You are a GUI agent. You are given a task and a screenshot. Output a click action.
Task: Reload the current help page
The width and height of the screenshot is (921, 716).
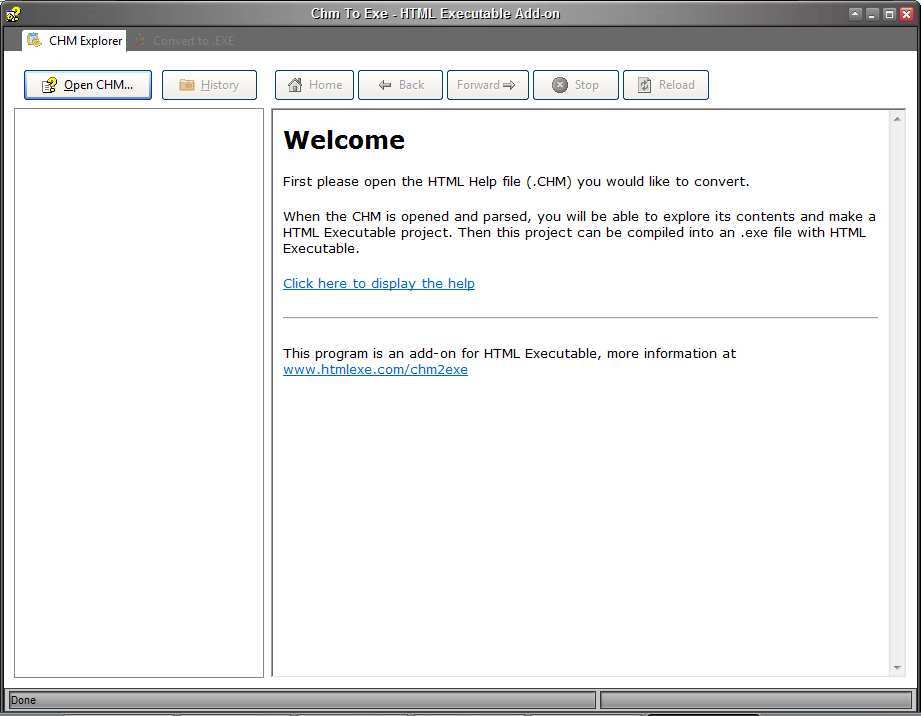click(665, 85)
